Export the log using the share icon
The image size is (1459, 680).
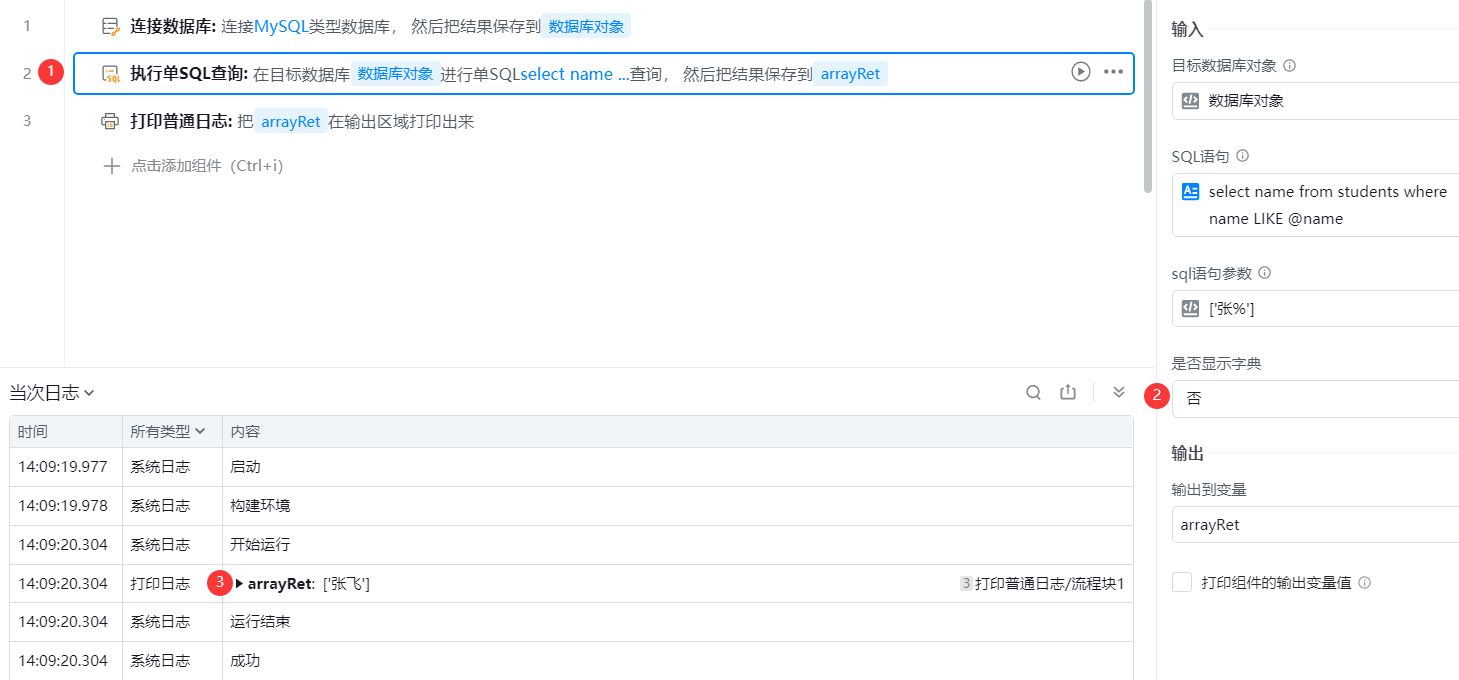1068,393
